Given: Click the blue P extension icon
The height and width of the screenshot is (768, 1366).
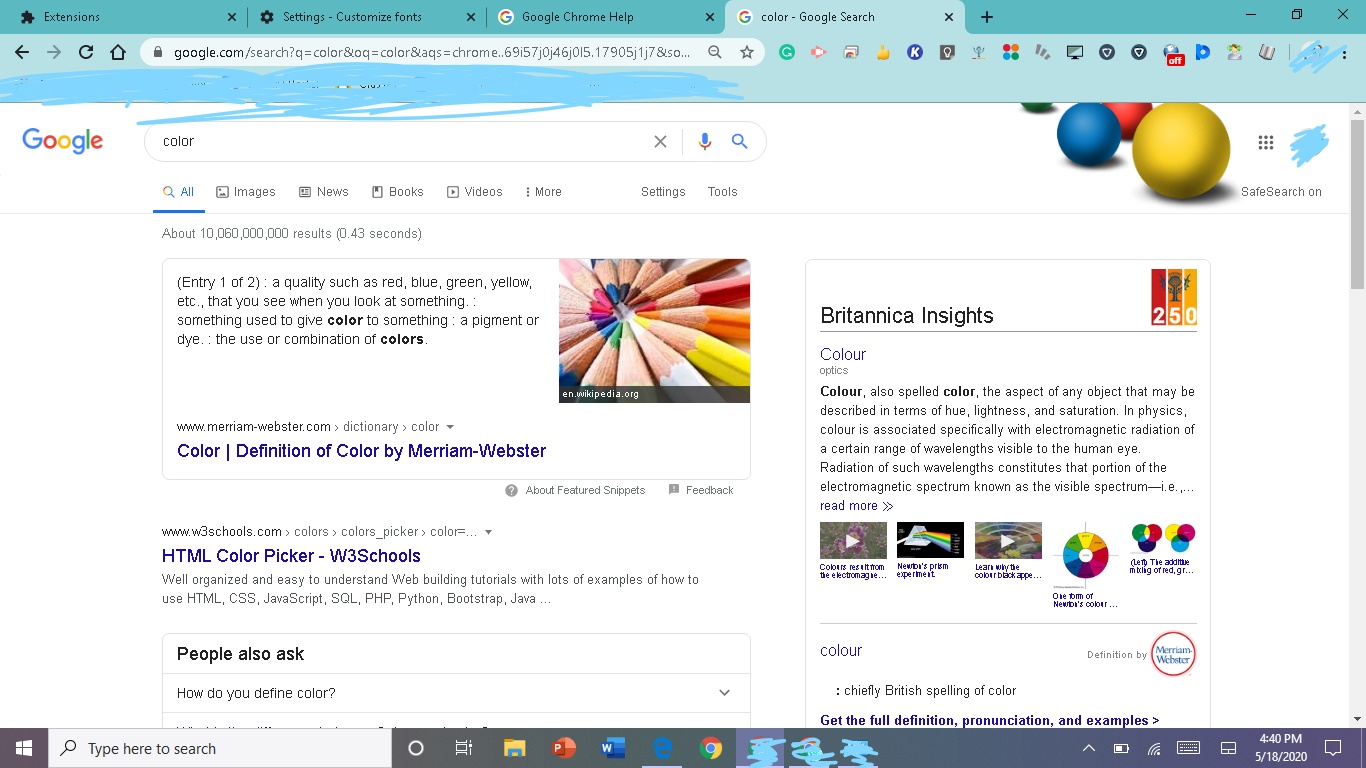Looking at the screenshot, I should [x=1203, y=52].
